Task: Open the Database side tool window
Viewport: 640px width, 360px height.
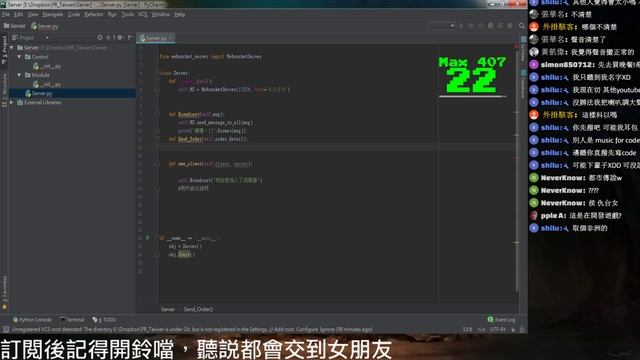Action: pos(523,84)
